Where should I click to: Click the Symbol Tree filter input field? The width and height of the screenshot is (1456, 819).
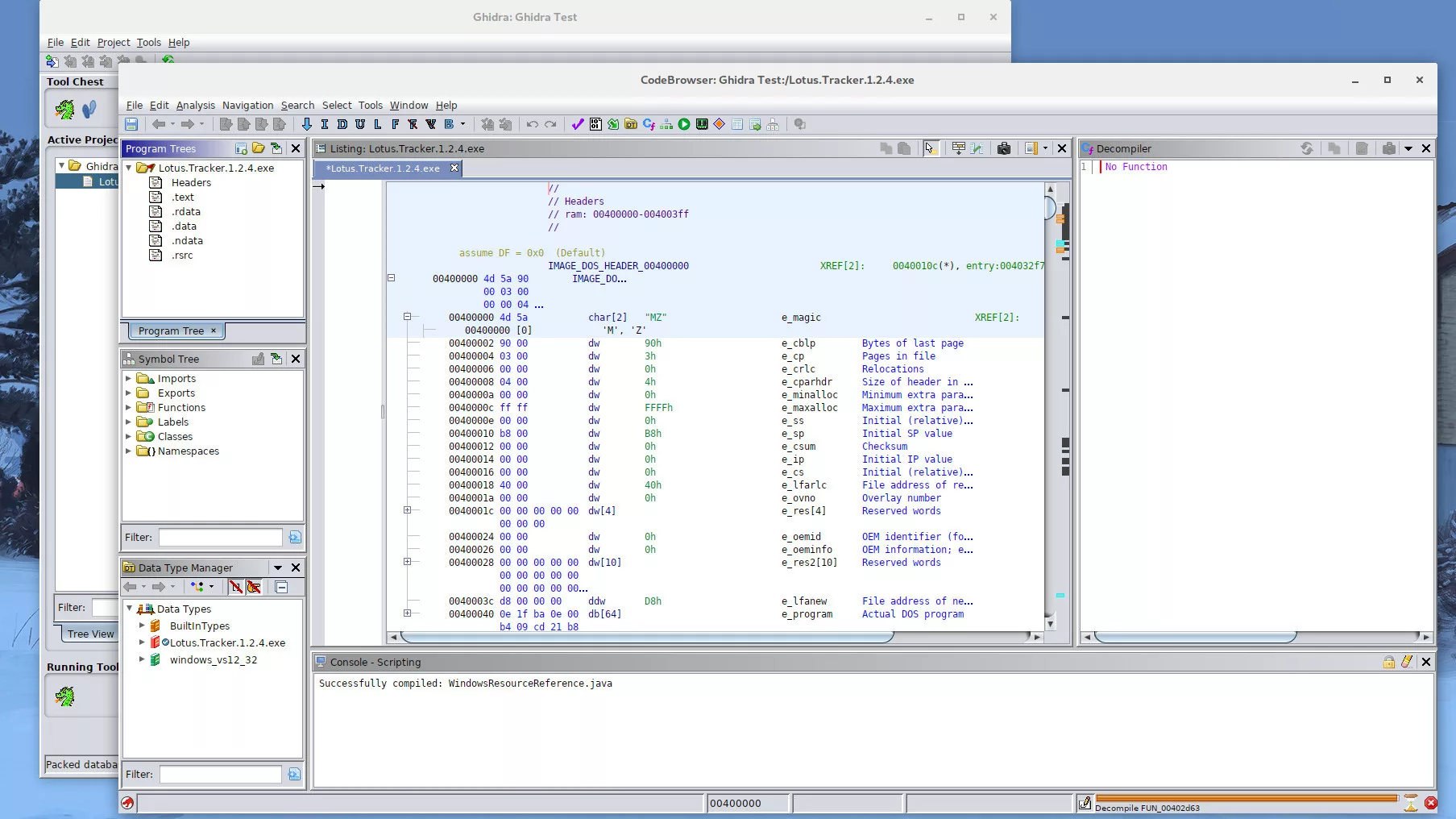(x=220, y=537)
